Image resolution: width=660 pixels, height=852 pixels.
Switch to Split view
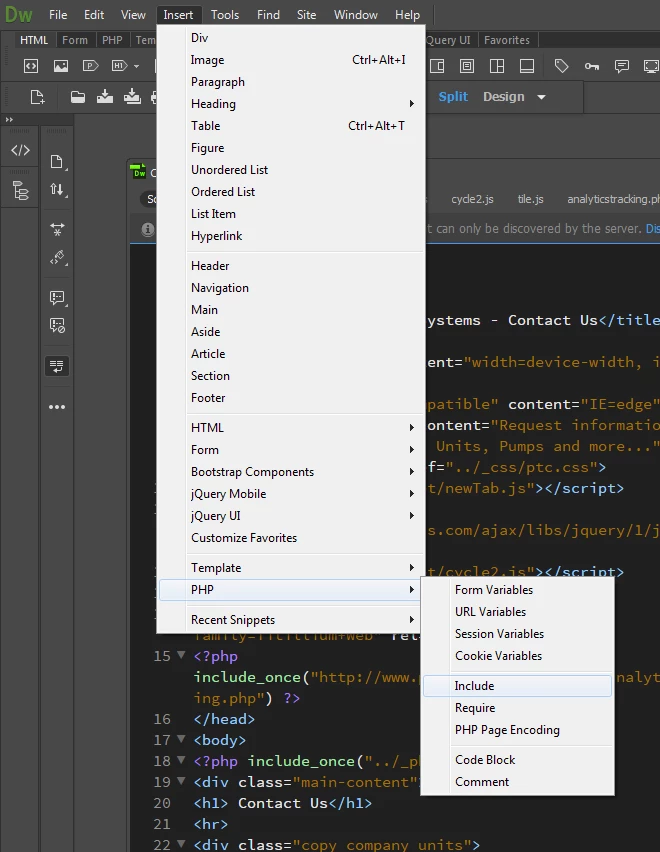(453, 97)
